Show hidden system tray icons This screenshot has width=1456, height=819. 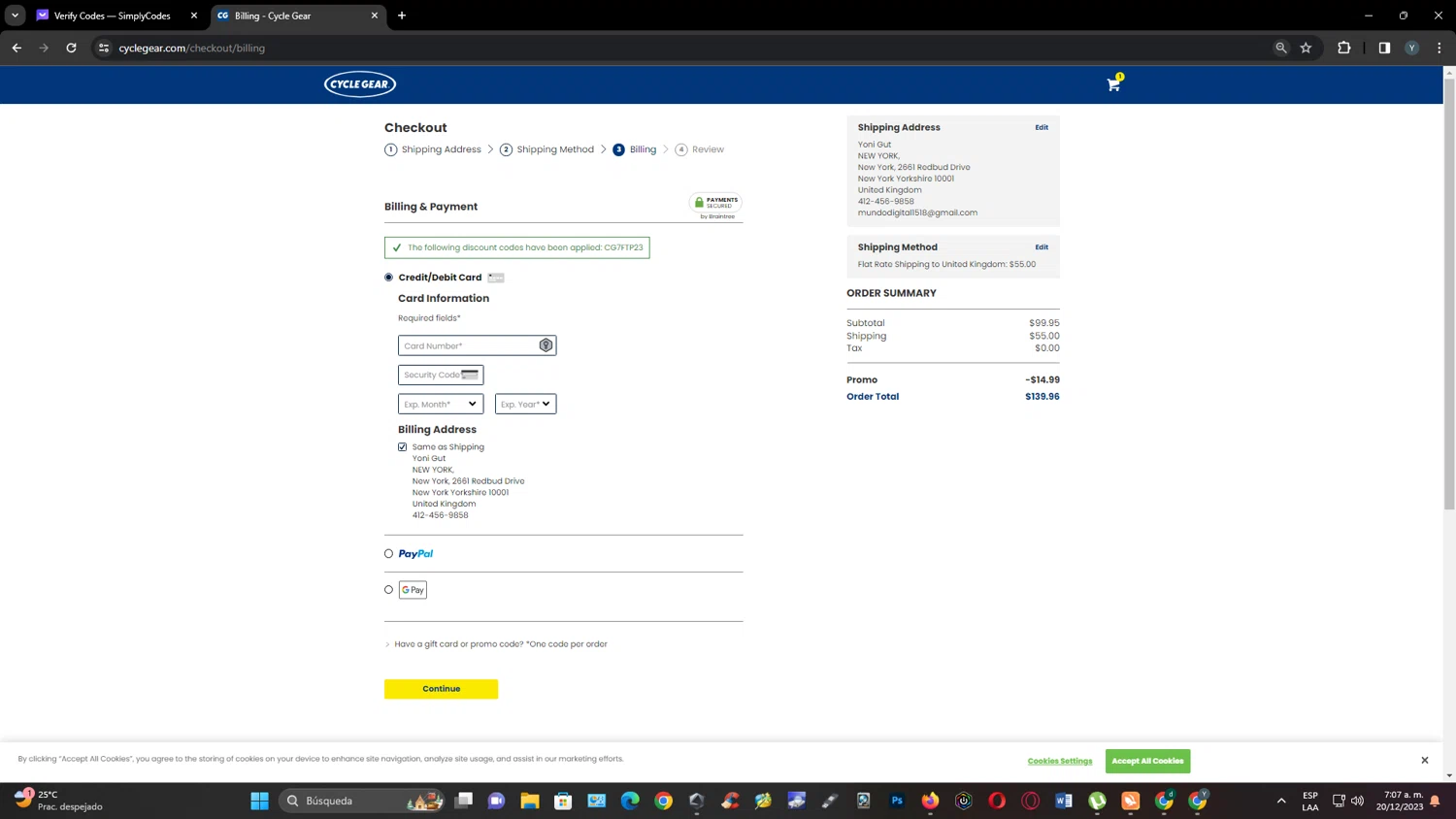tap(1281, 801)
